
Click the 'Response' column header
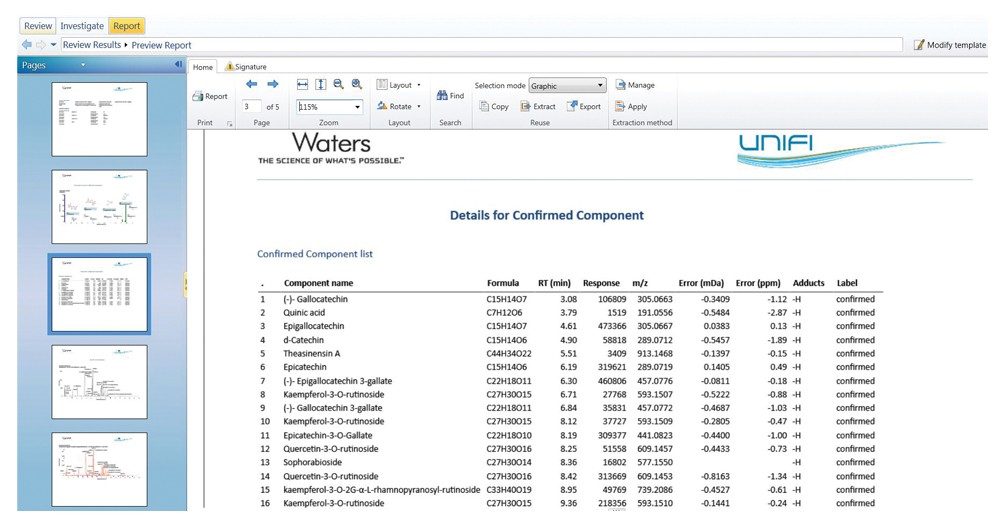601,283
